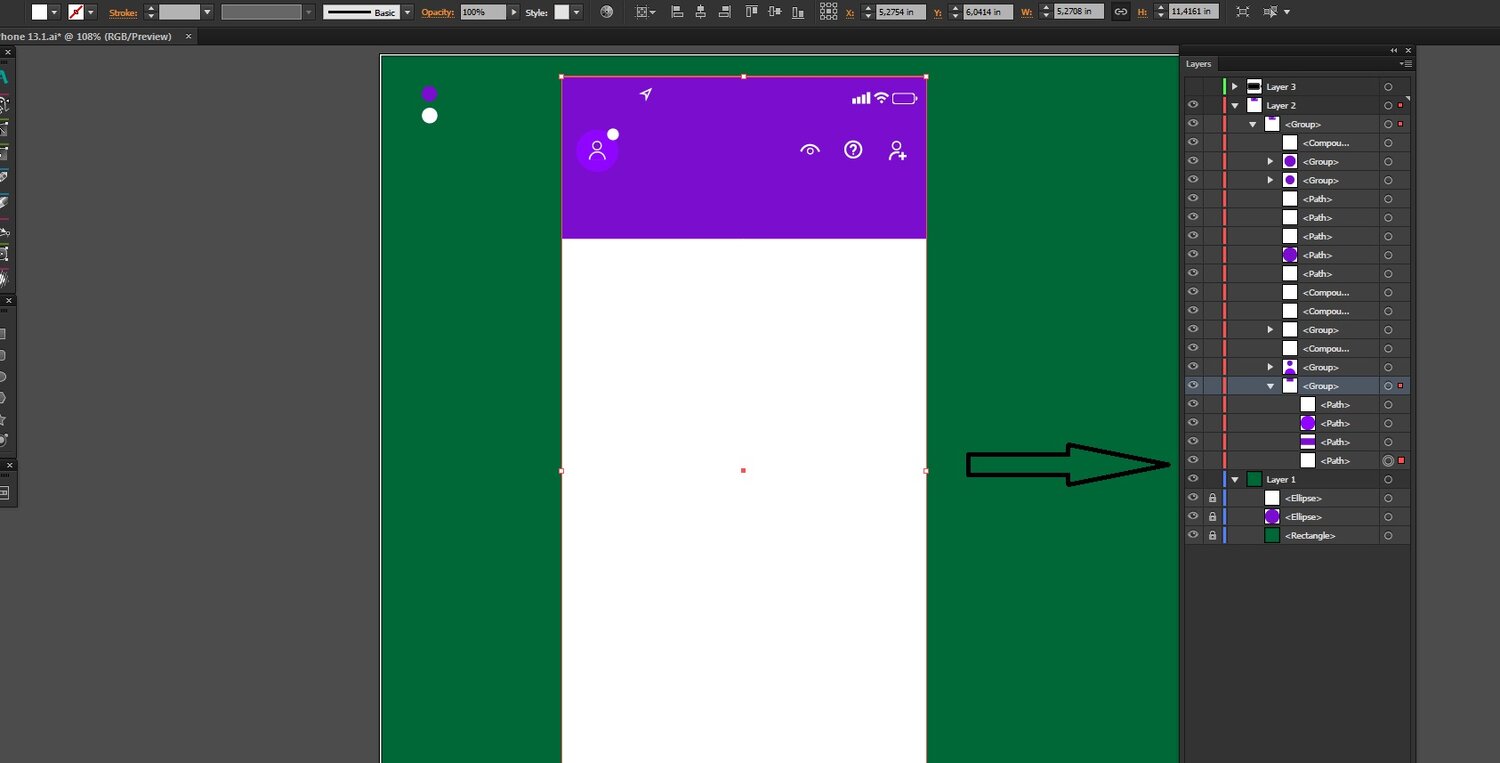Click the target circle of Layer 1
Image resolution: width=1500 pixels, height=763 pixels.
(1388, 480)
